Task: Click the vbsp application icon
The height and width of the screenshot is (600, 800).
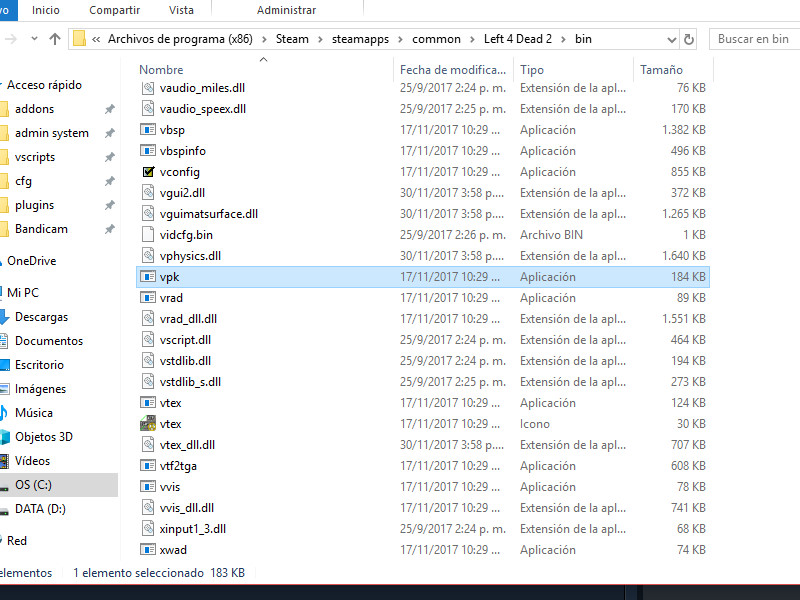Action: pos(148,130)
